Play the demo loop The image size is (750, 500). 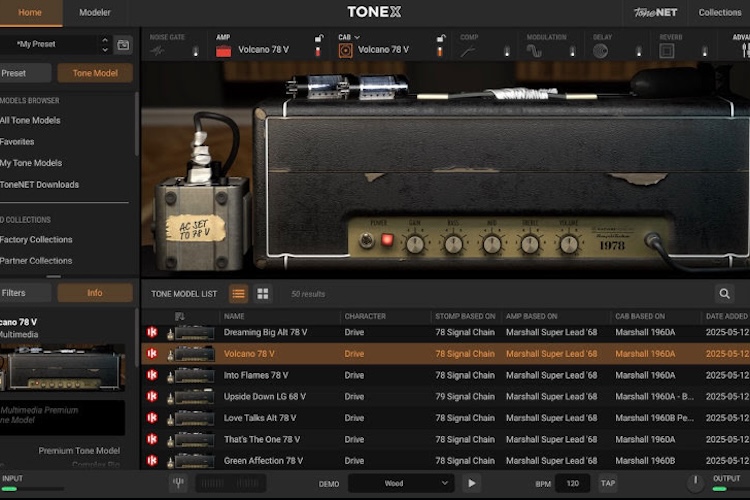pos(471,483)
